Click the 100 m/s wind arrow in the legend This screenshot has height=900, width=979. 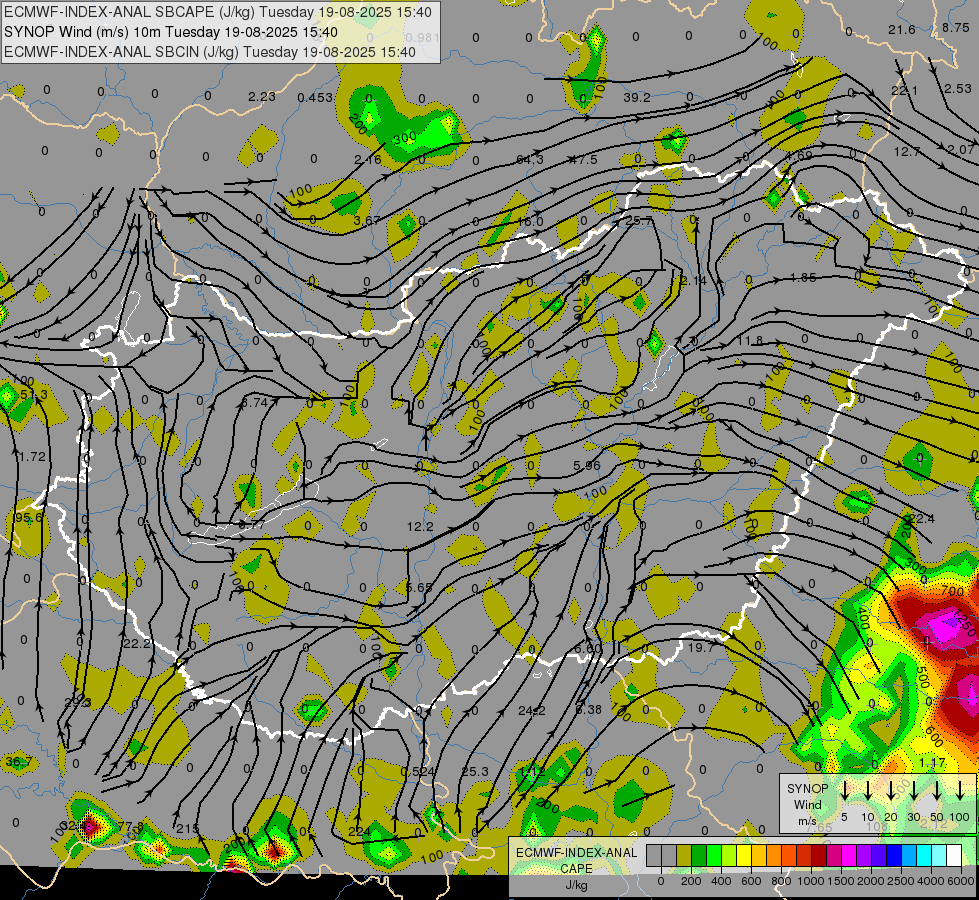(x=960, y=790)
